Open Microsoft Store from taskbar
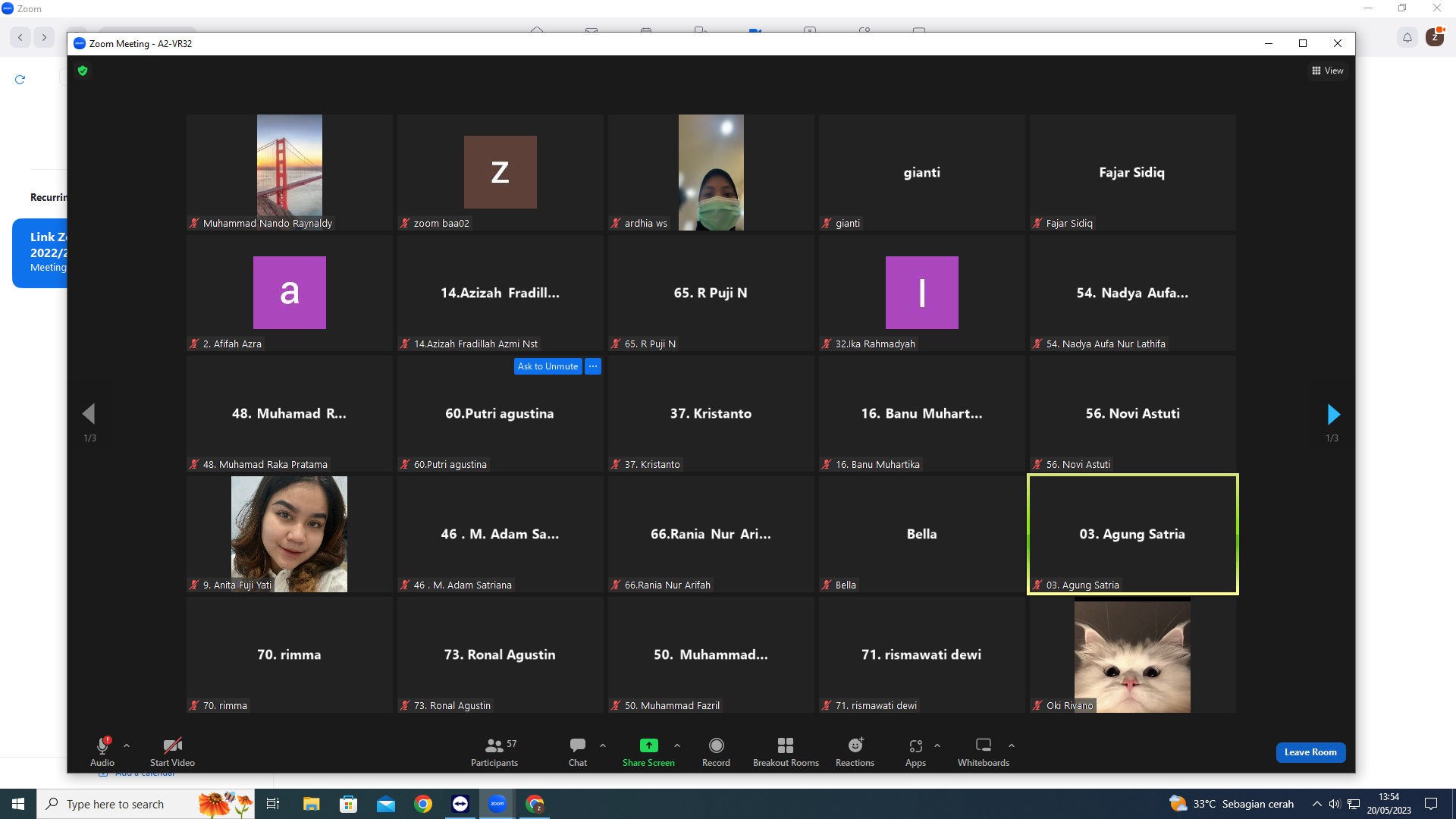The image size is (1456, 819). point(348,804)
